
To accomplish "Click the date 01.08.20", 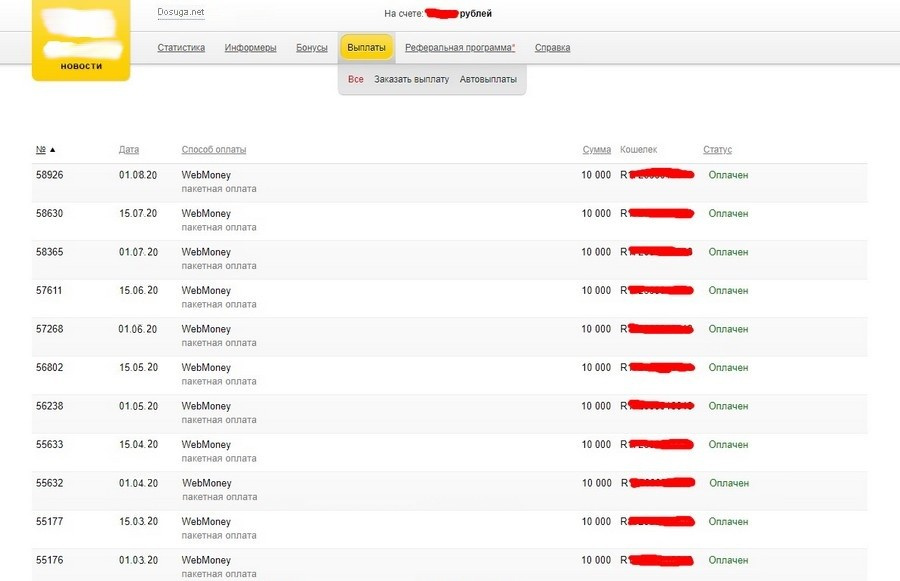I will coord(138,175).
